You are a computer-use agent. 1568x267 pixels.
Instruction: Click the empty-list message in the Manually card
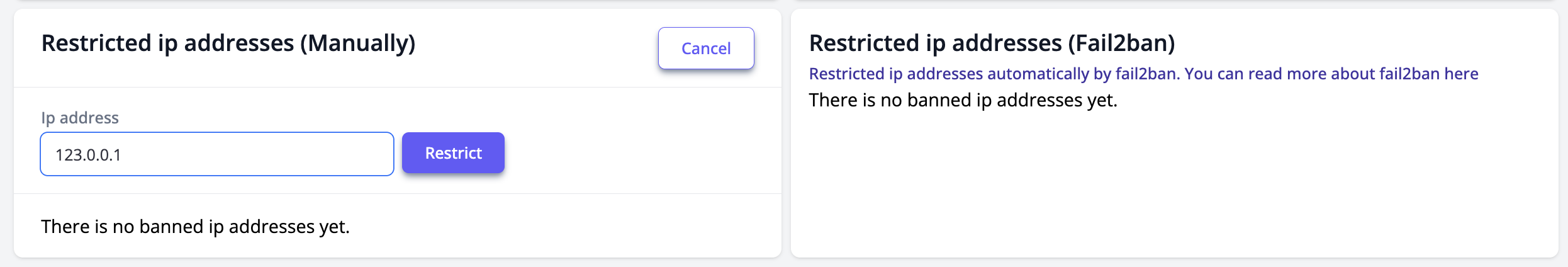tap(195, 227)
